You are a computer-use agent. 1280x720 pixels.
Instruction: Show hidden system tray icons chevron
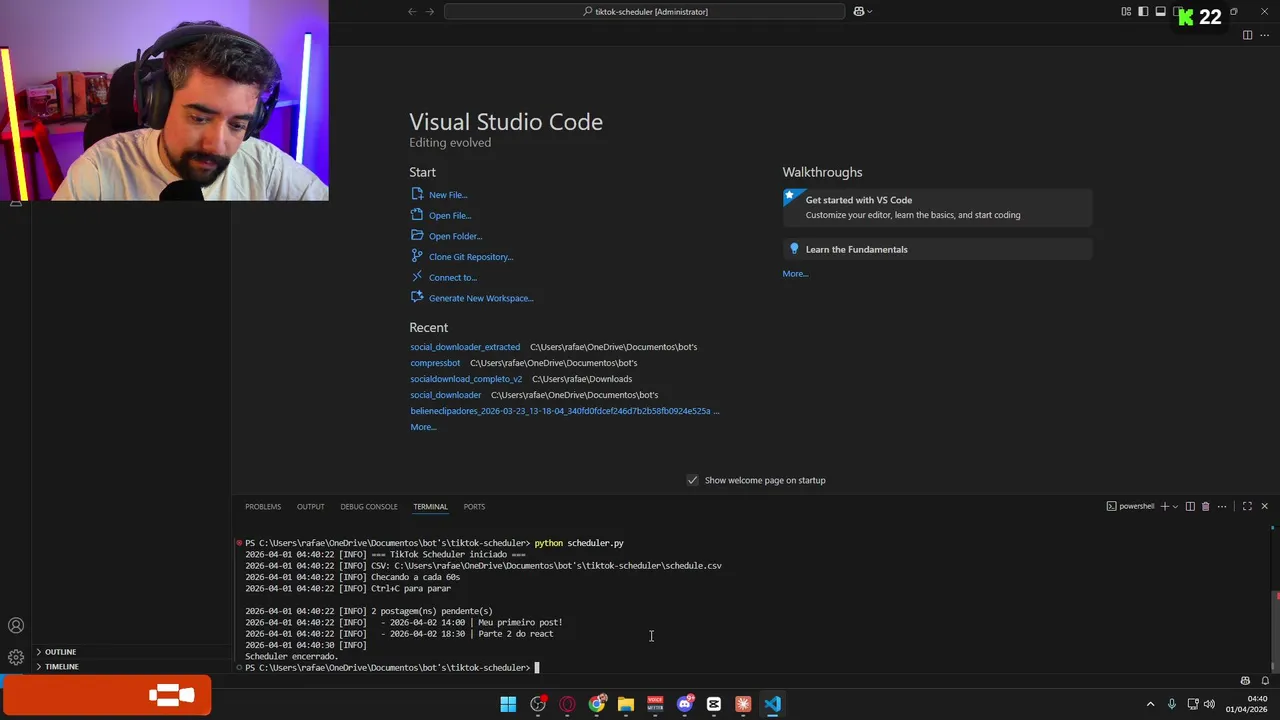tap(1150, 704)
